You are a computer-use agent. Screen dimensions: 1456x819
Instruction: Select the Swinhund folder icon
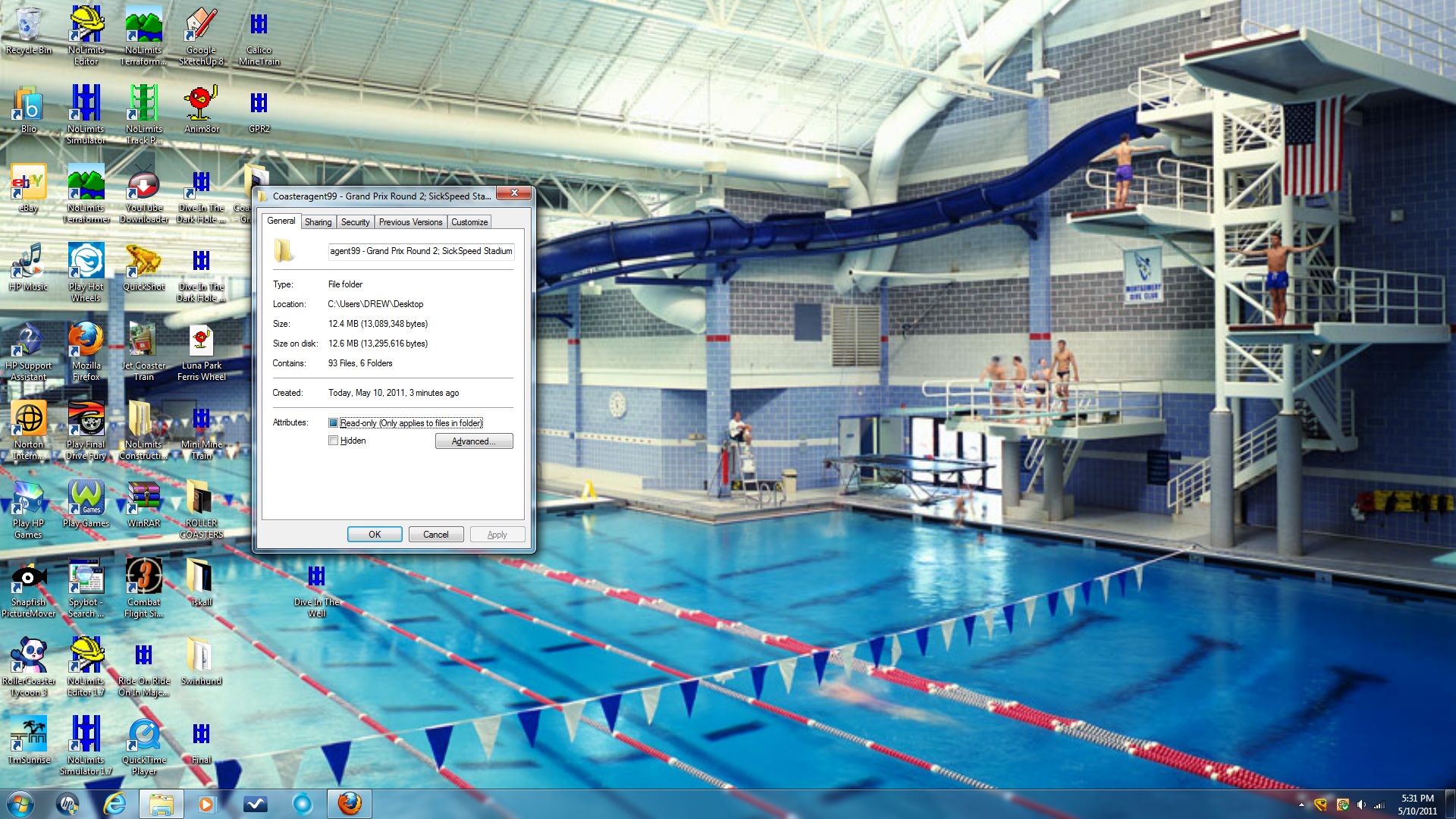point(201,661)
